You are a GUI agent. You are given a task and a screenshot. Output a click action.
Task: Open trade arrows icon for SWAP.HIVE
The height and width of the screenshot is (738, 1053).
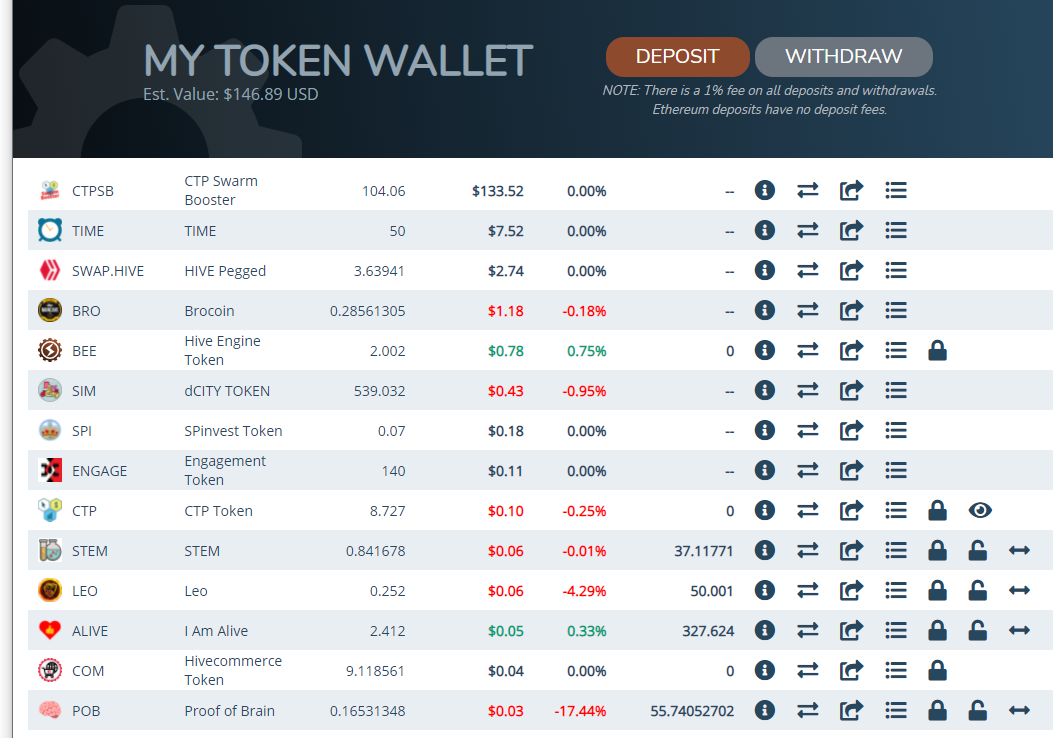807,271
